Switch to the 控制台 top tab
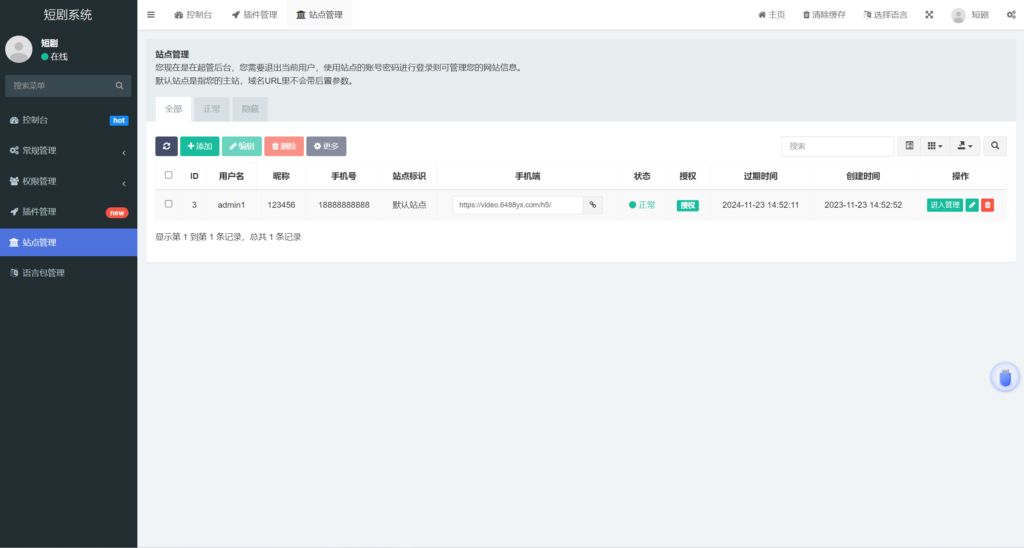 tap(193, 14)
